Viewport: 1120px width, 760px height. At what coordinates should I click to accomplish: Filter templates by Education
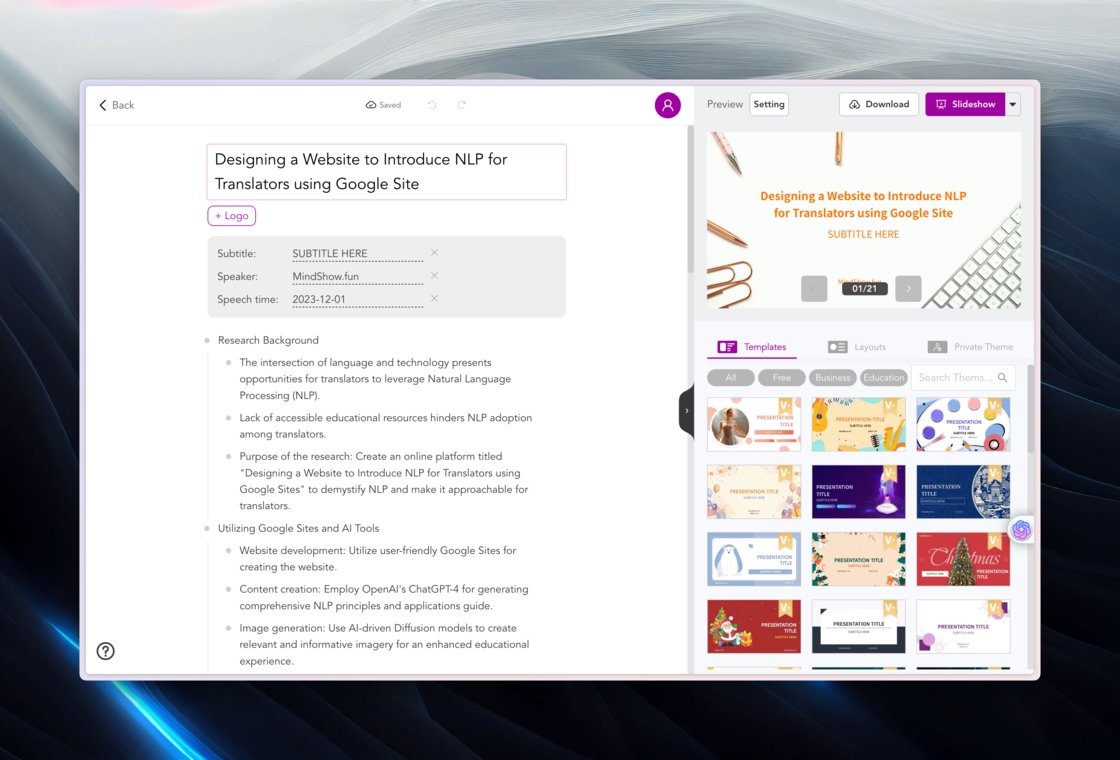coord(884,377)
